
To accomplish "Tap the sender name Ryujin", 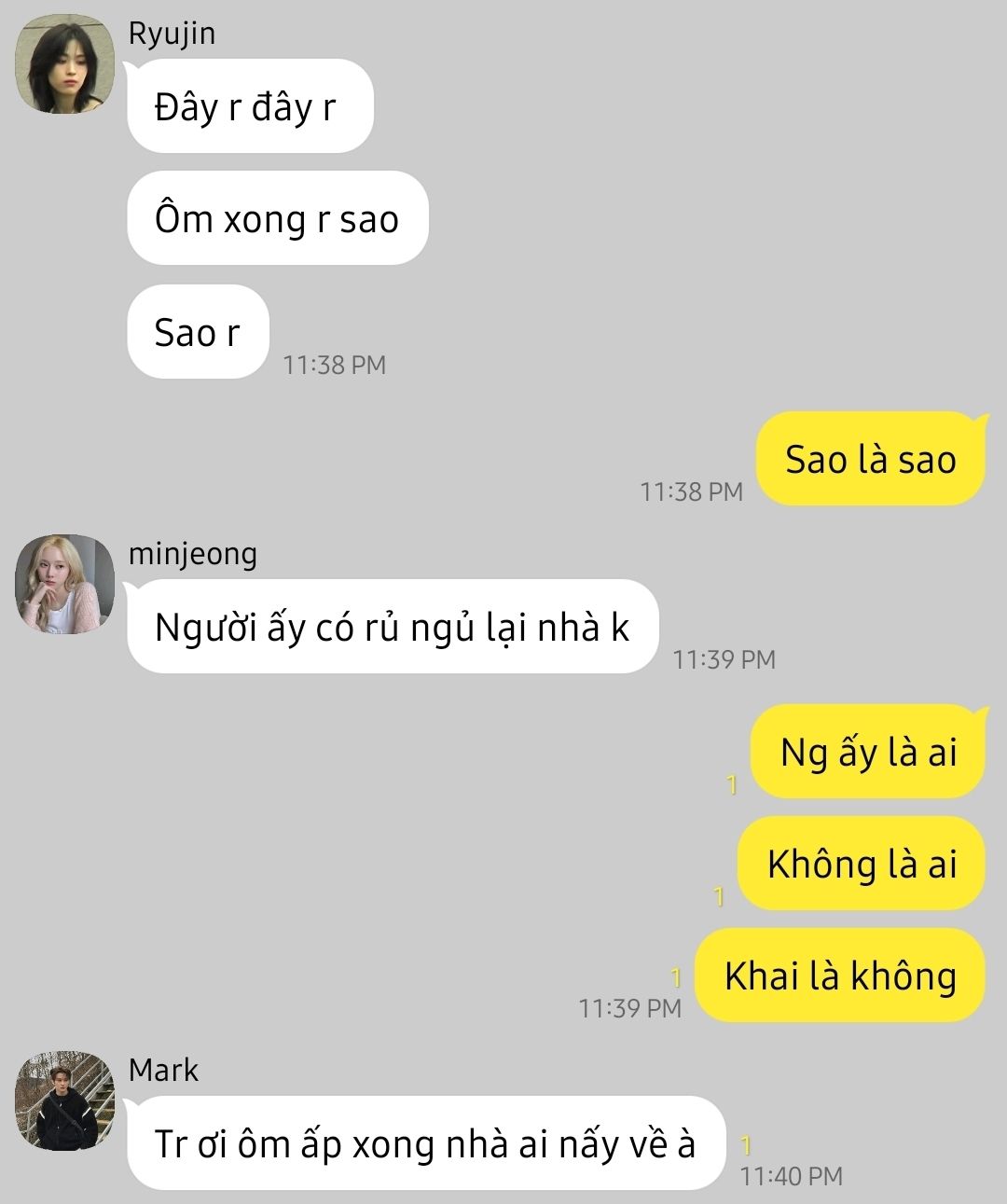I will pos(172,34).
